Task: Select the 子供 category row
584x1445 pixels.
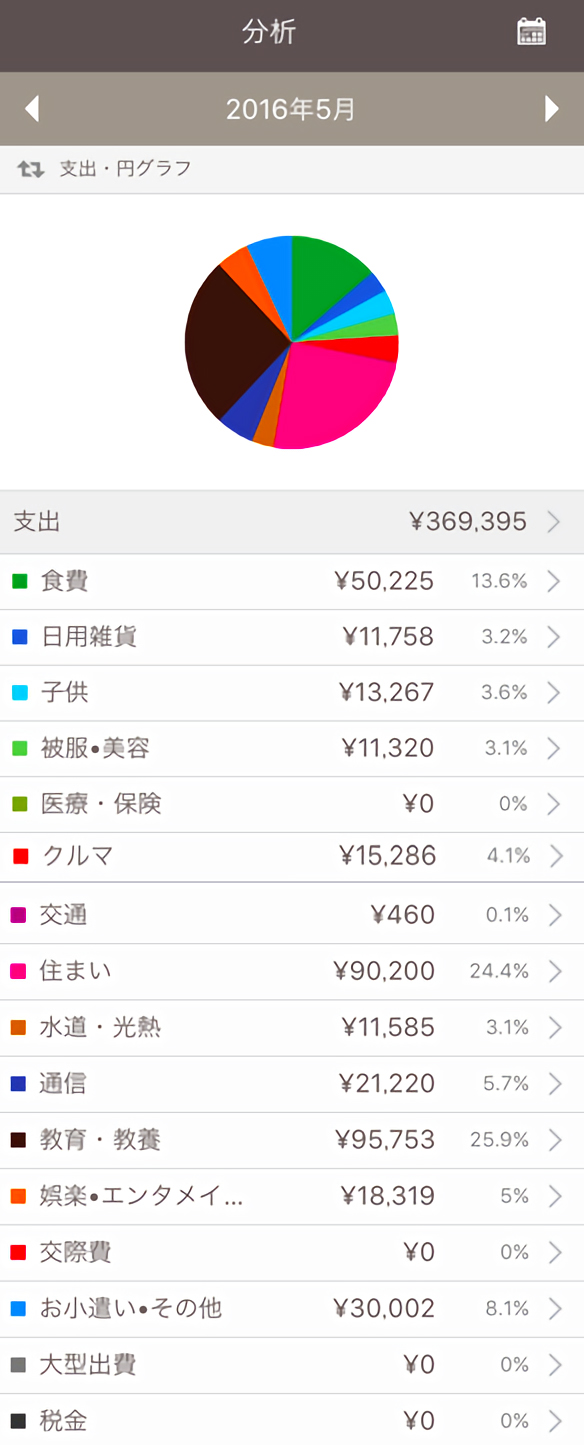Action: [x=292, y=693]
